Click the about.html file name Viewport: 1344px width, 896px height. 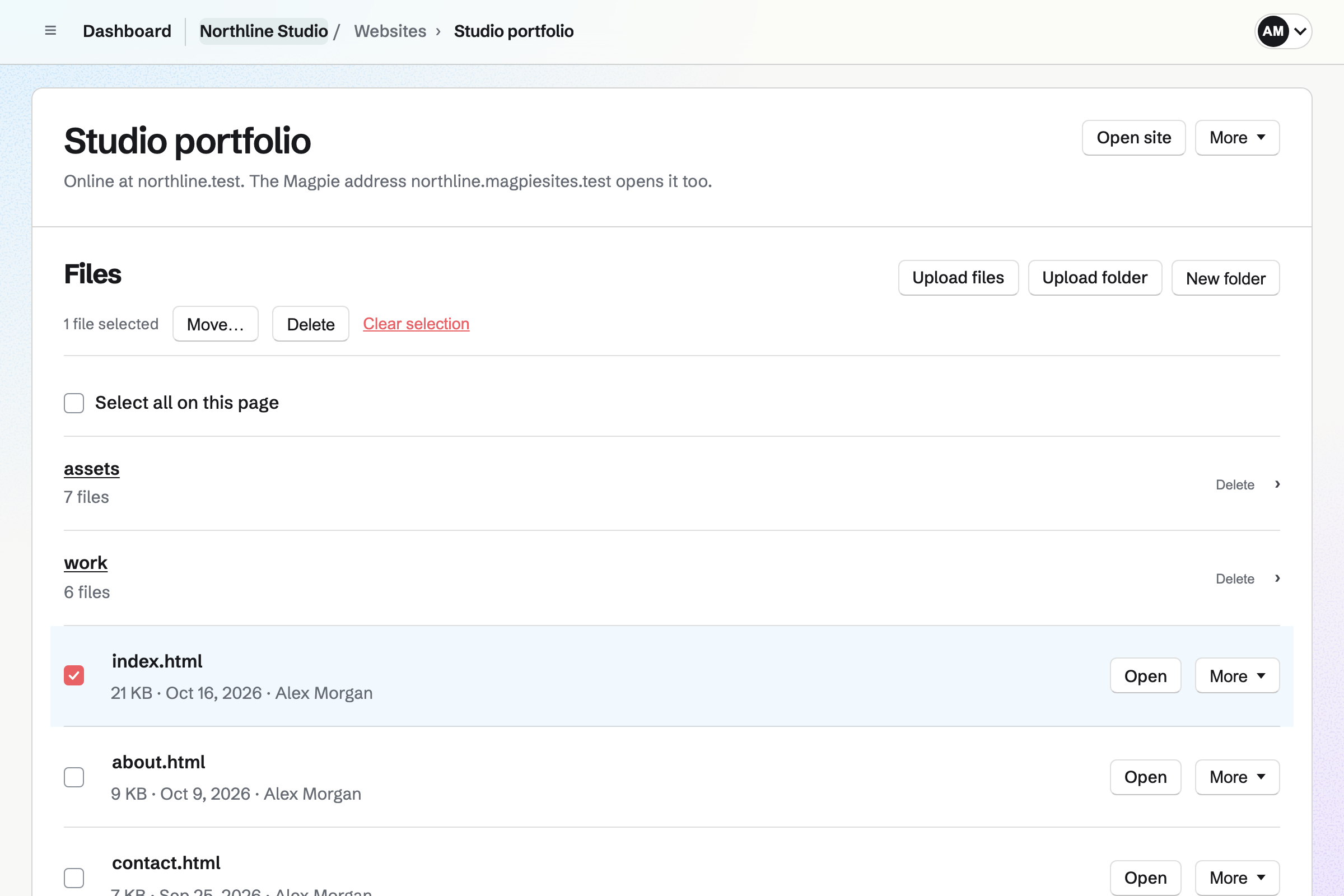[x=158, y=762]
